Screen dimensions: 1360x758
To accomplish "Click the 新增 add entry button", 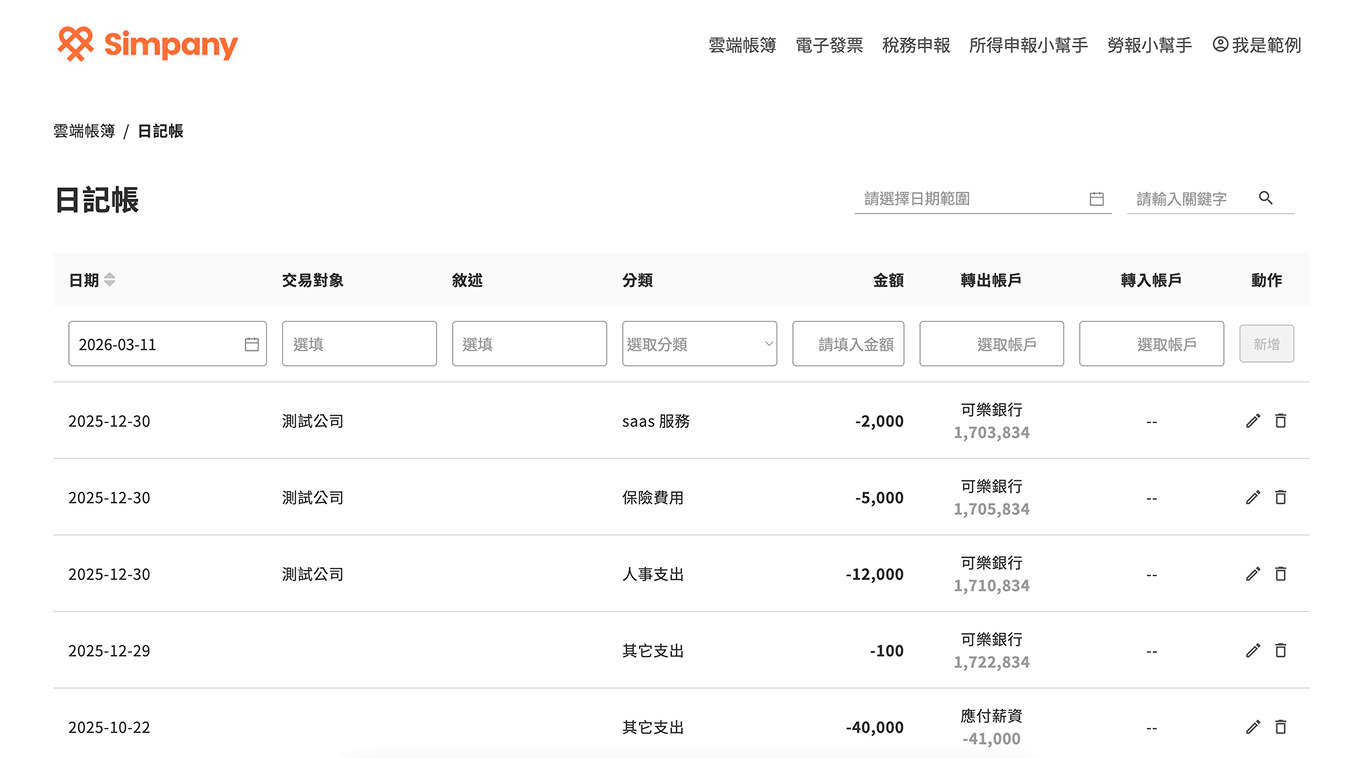I will click(1267, 343).
